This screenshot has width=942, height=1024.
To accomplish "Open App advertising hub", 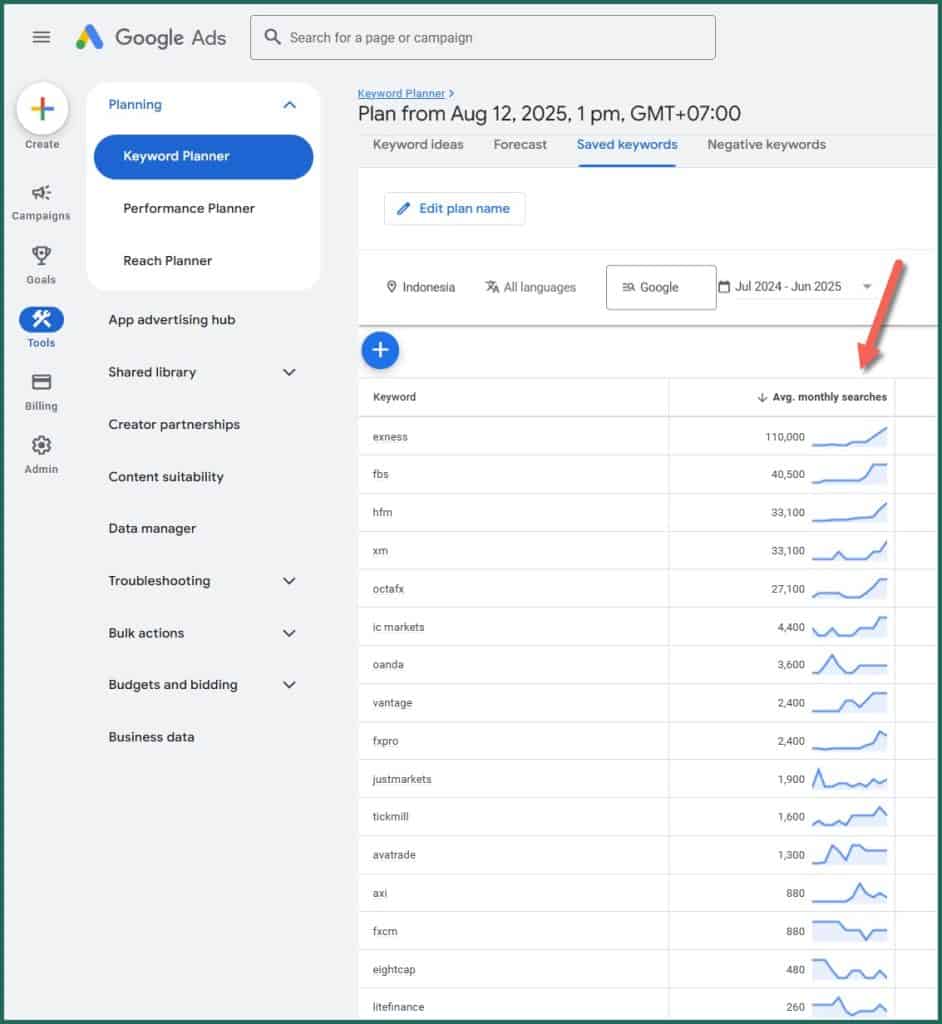I will (172, 320).
